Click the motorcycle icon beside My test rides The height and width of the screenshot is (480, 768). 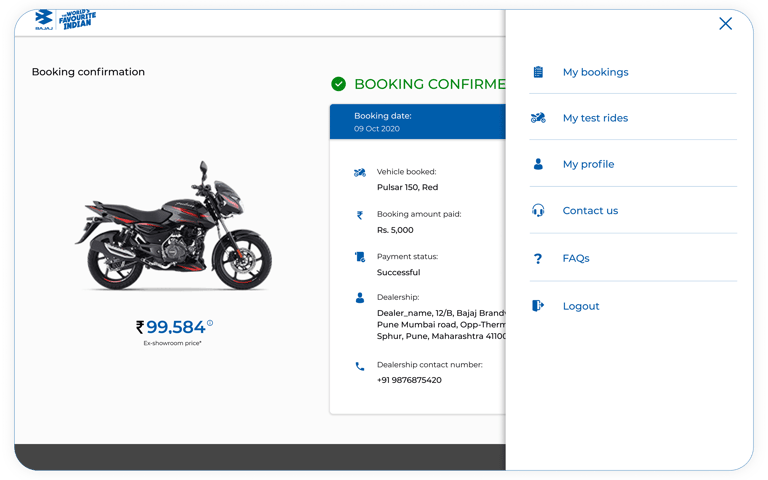pyautogui.click(x=538, y=118)
